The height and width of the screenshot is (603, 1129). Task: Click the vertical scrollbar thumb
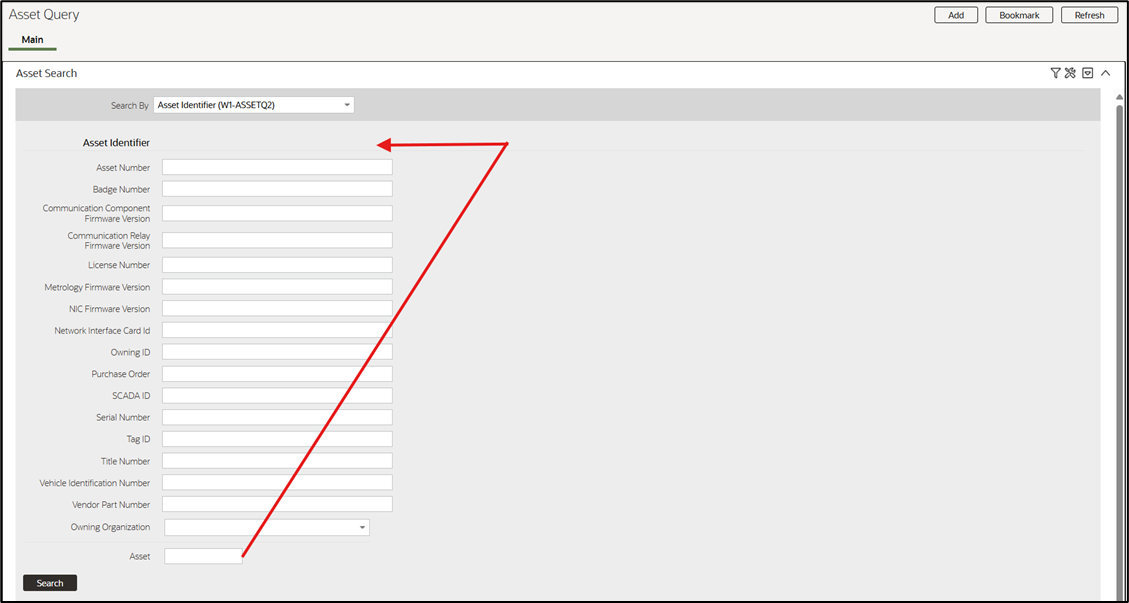pyautogui.click(x=1119, y=346)
